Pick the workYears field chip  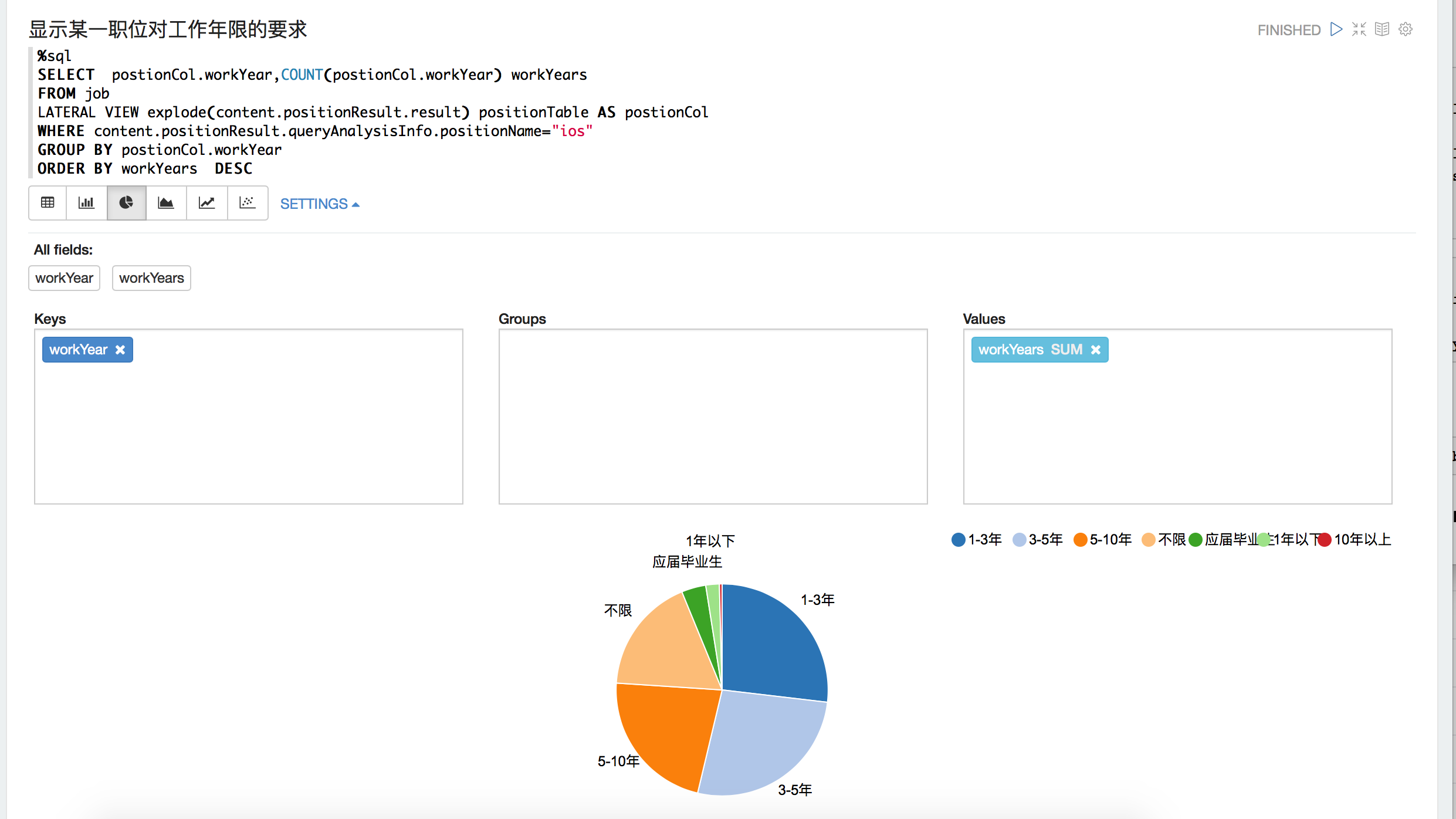coord(151,278)
